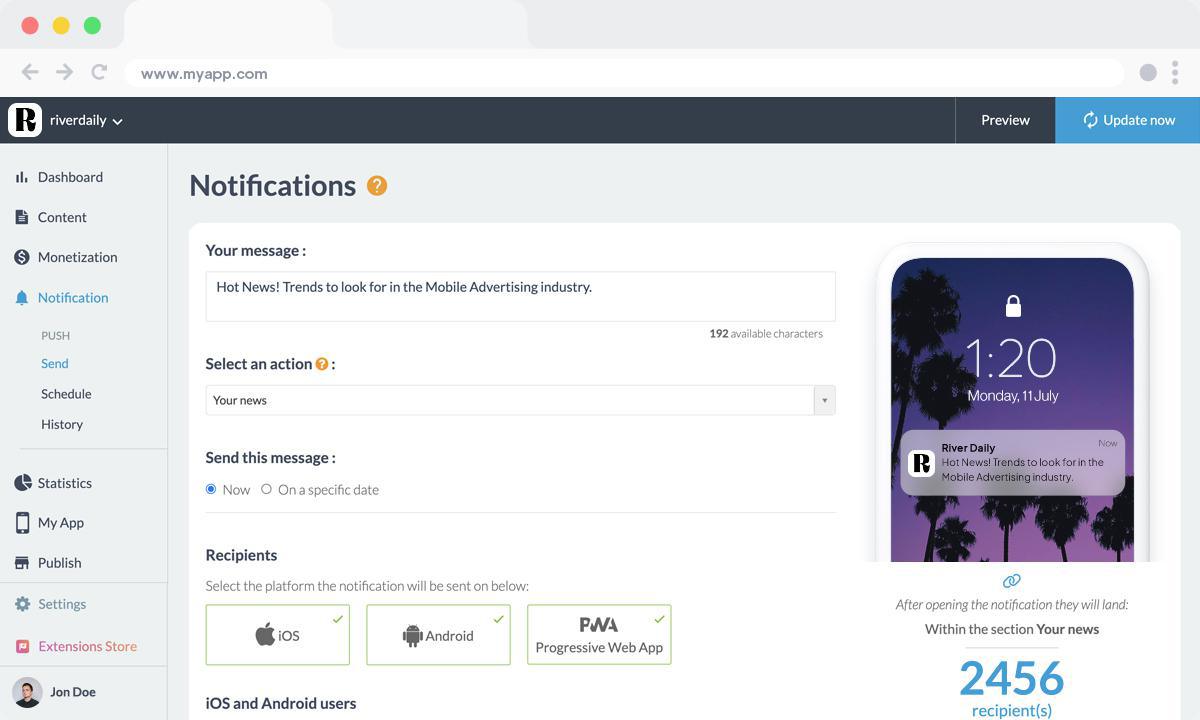Viewport: 1200px width, 720px height.
Task: Click the Jon Doe profile avatar
Action: tap(27, 692)
